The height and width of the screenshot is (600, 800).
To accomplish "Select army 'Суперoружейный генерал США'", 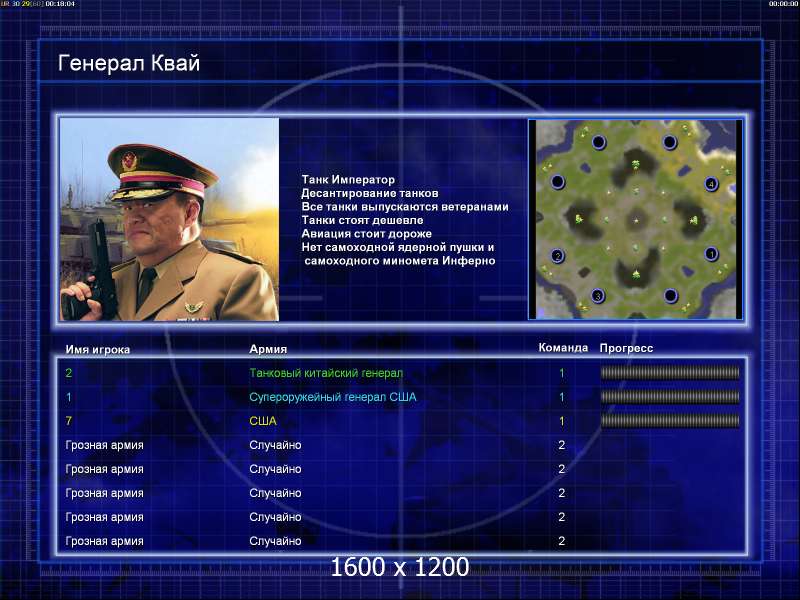I will (x=333, y=397).
